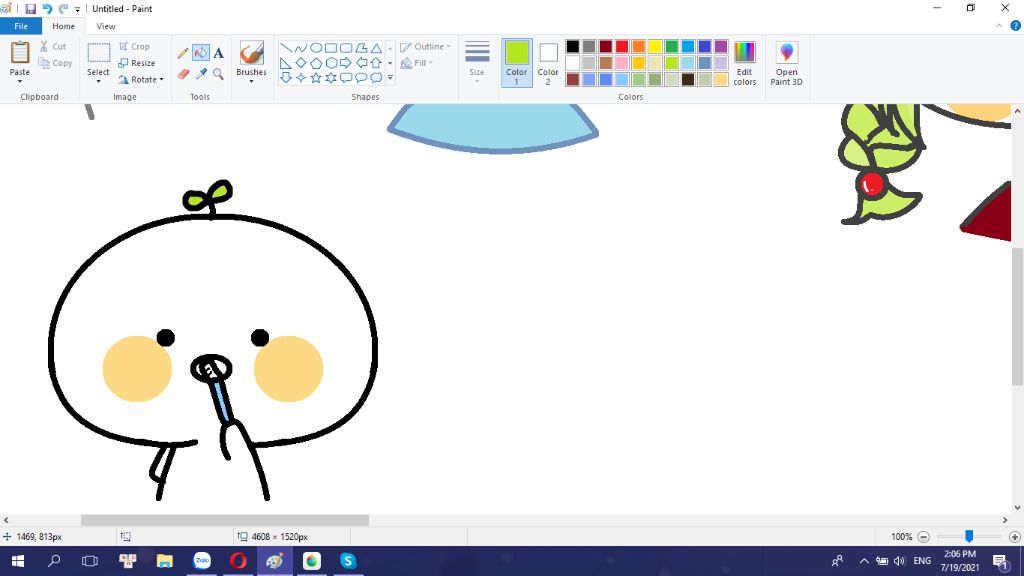Open the File menu
The height and width of the screenshot is (576, 1024).
pos(21,26)
